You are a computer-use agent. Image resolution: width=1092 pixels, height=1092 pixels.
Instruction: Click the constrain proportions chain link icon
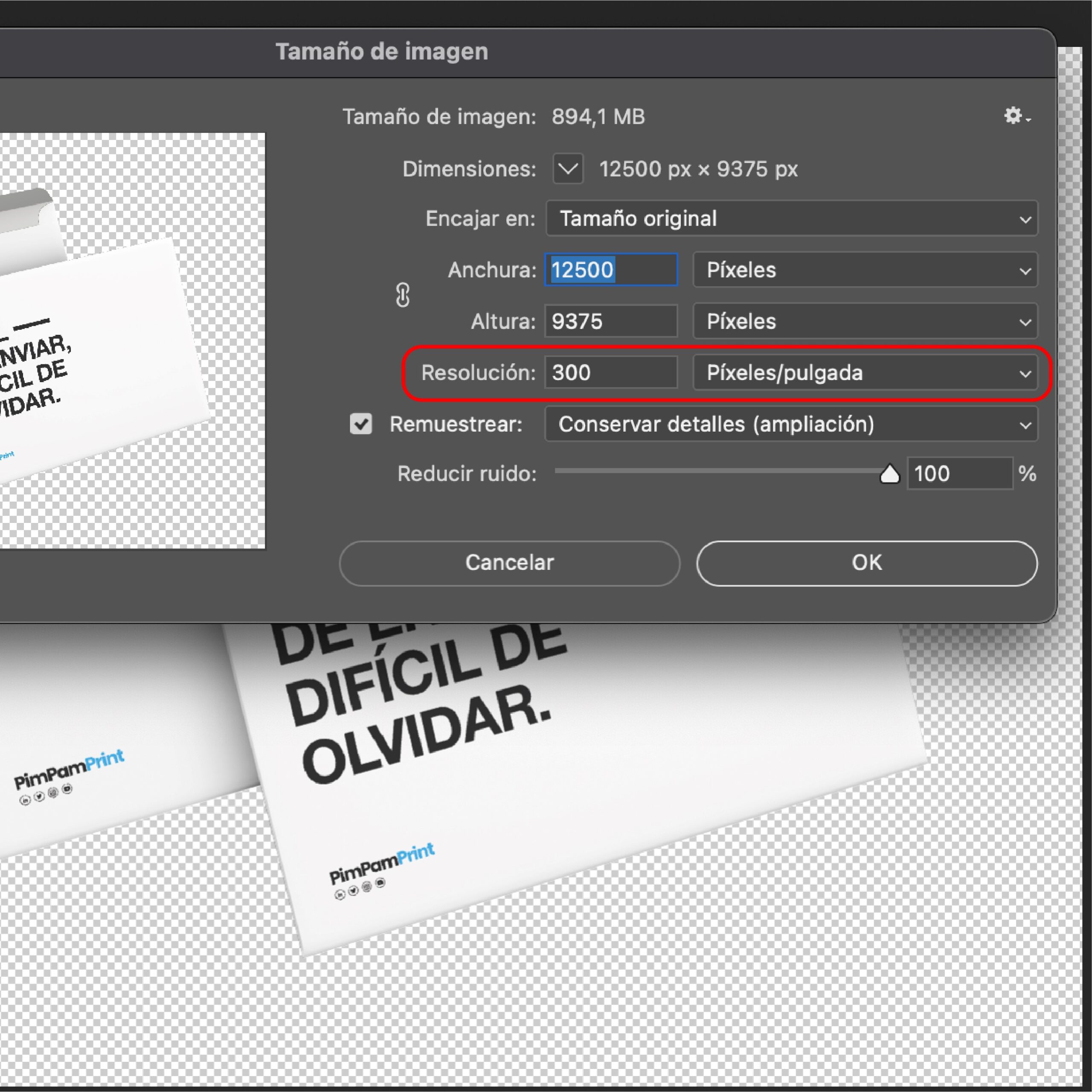tap(402, 294)
